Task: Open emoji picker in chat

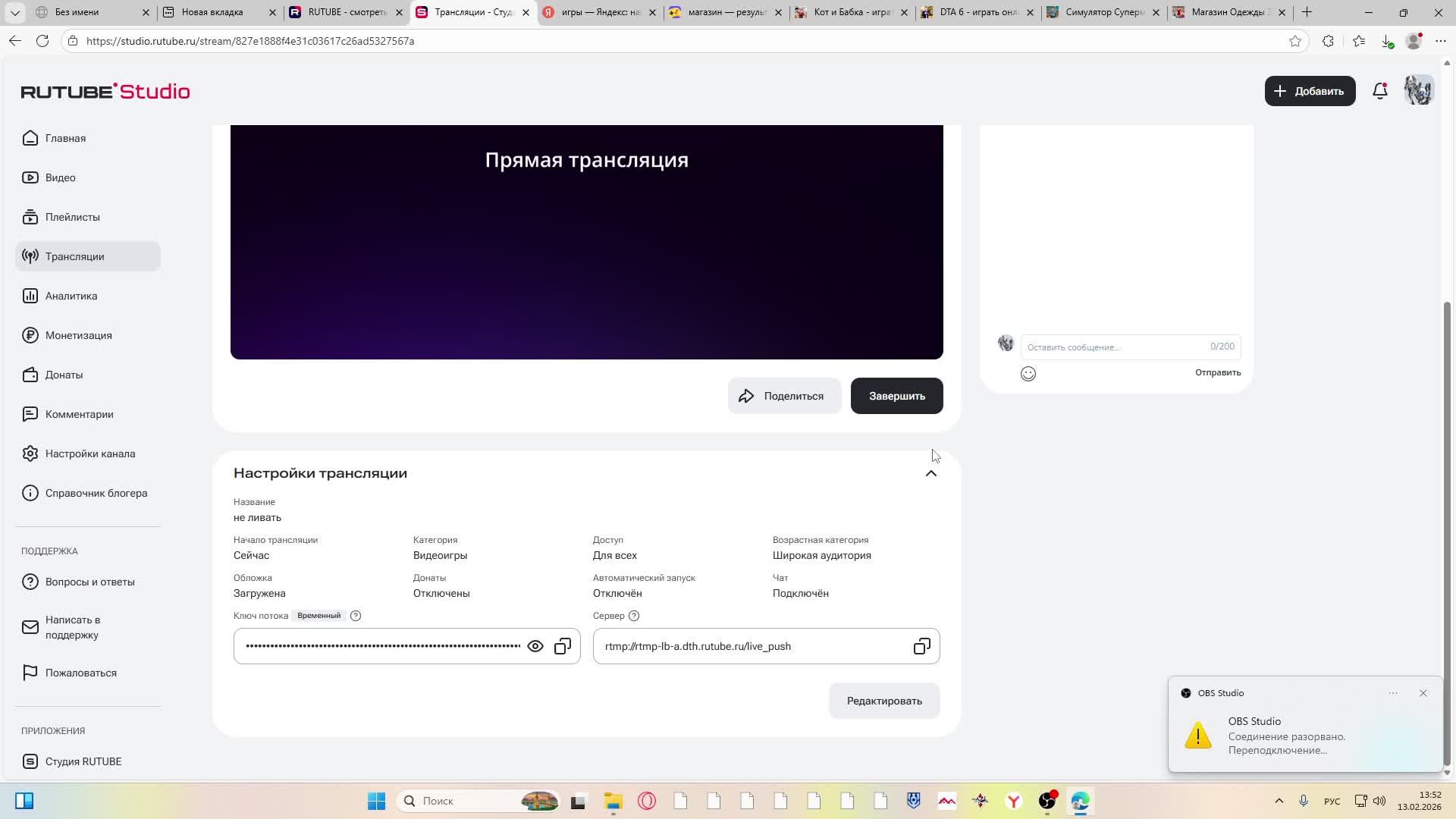Action: click(x=1028, y=374)
